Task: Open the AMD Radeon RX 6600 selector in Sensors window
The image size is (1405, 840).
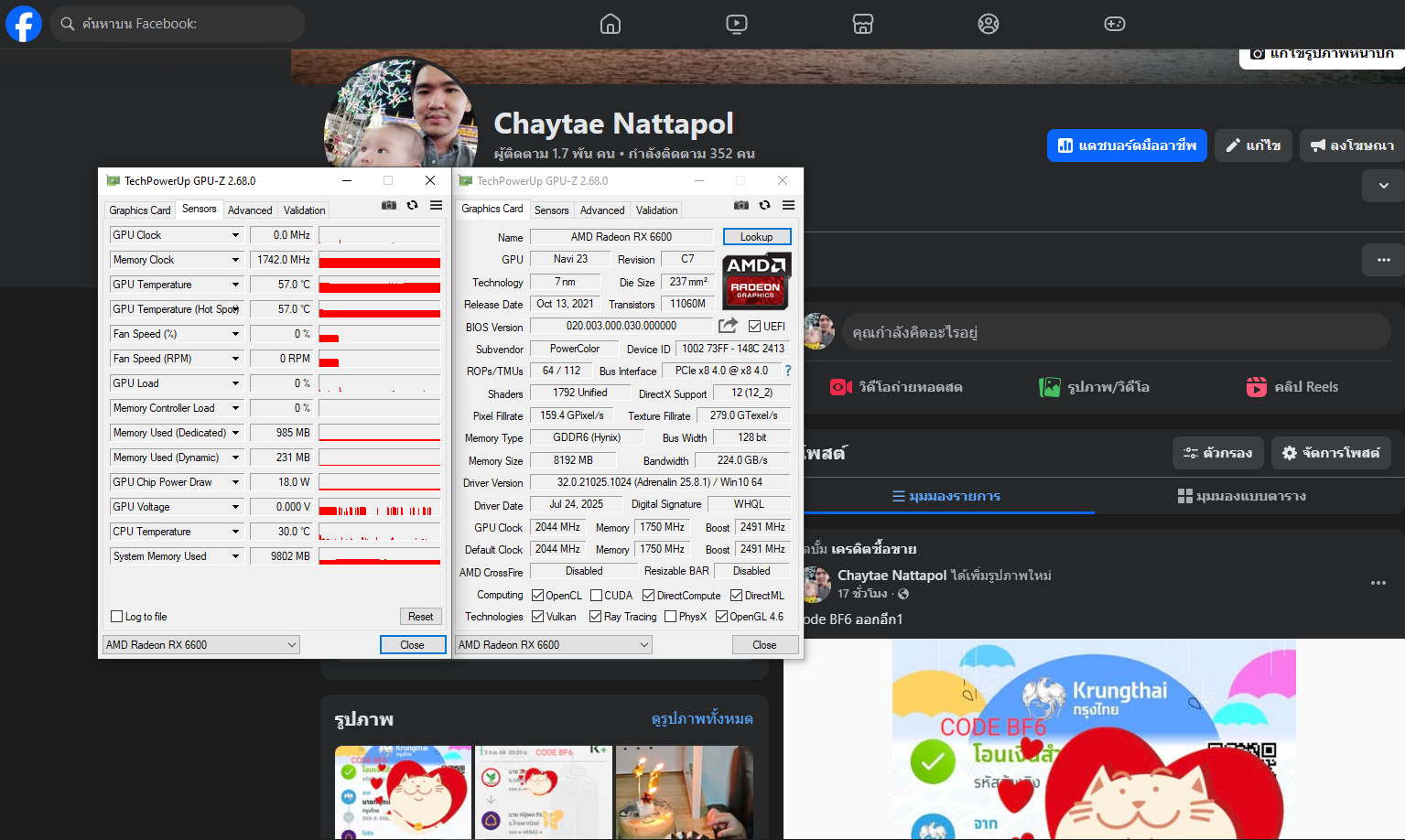Action: (x=201, y=645)
